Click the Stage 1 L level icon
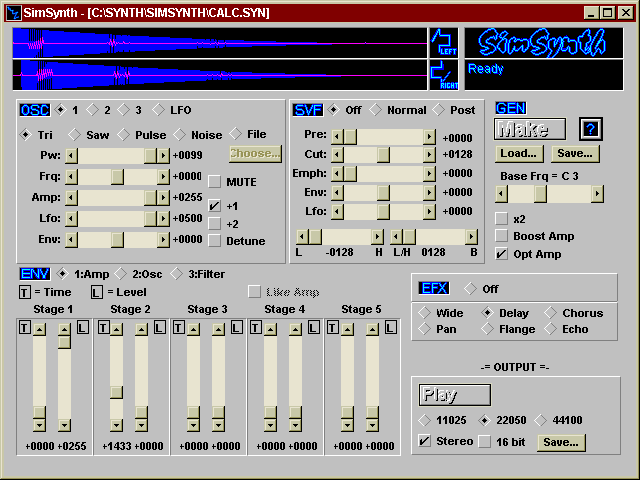The height and width of the screenshot is (480, 640). coord(82,327)
